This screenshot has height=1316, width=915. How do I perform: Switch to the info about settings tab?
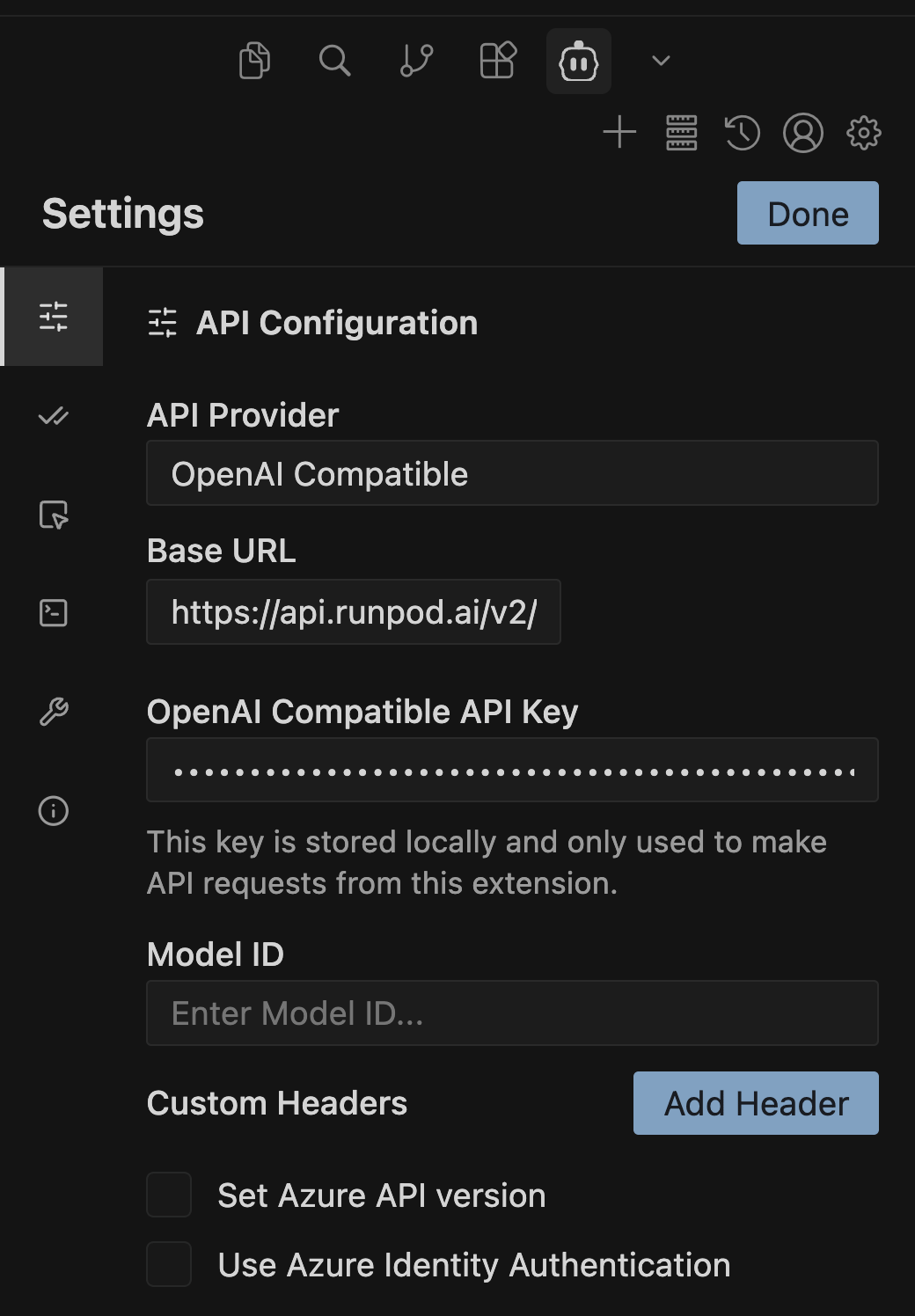[53, 810]
